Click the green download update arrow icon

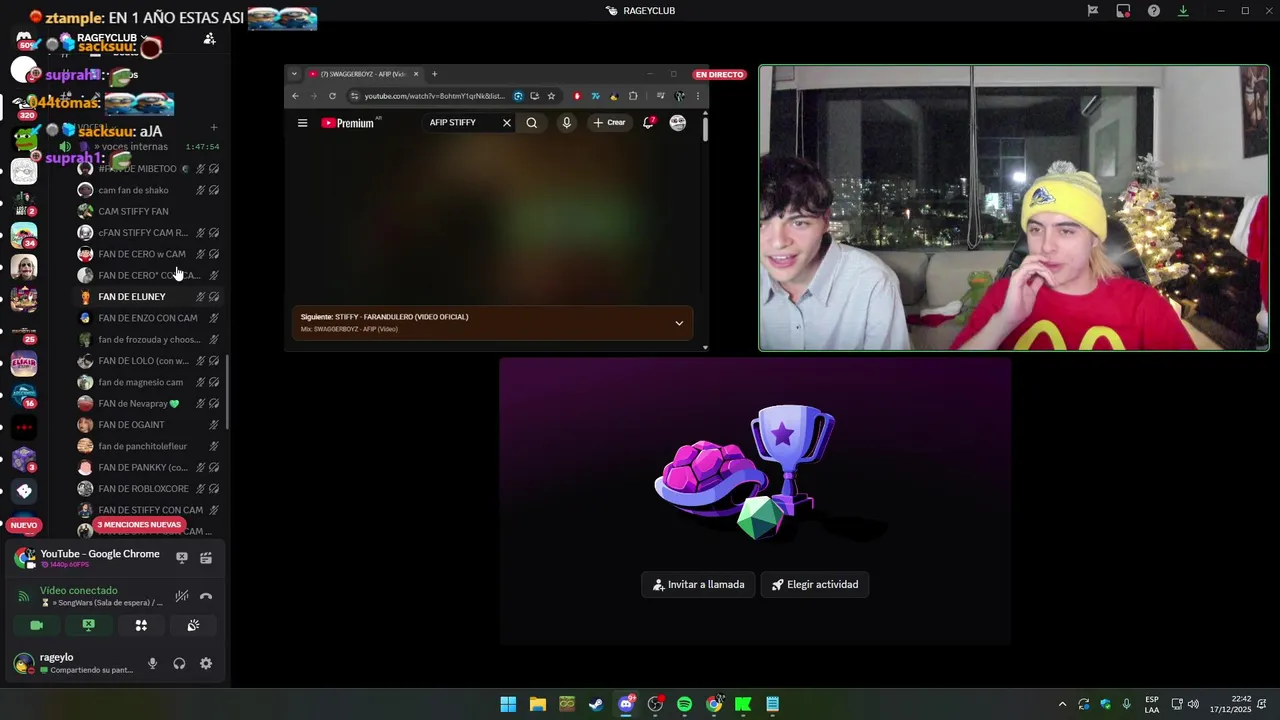click(x=1183, y=11)
